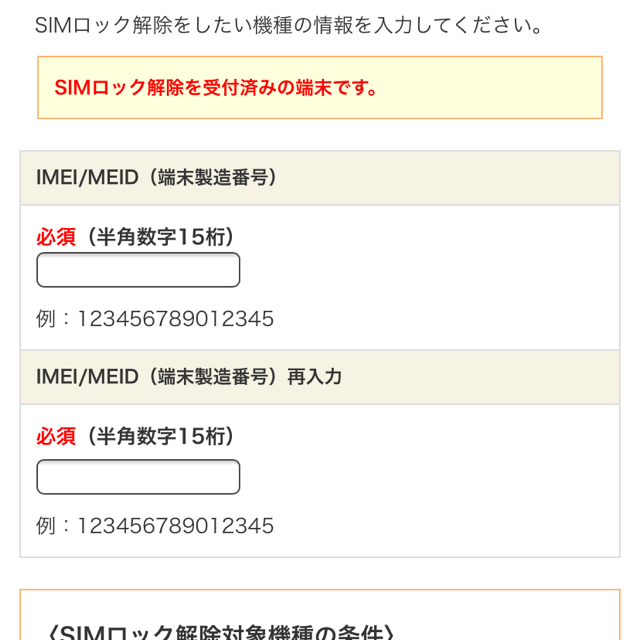Click the 端末製造番号 text in first header

point(213,178)
